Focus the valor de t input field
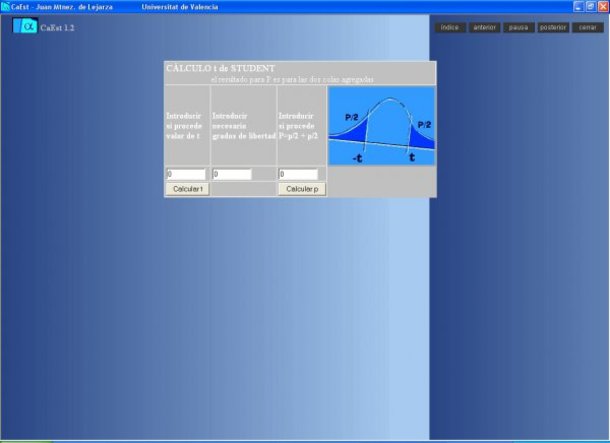The width and height of the screenshot is (610, 443). (x=186, y=174)
